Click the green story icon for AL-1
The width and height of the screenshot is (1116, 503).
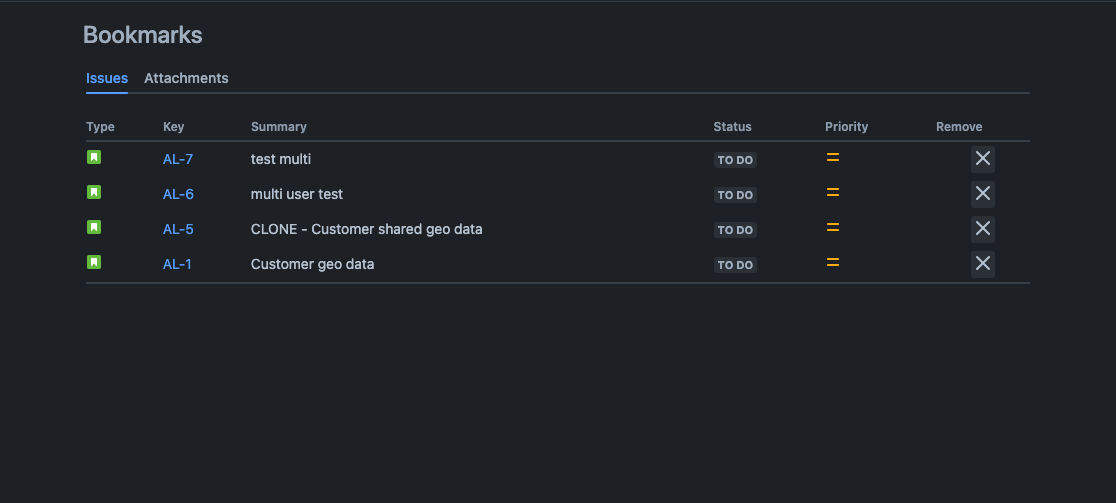pyautogui.click(x=94, y=262)
